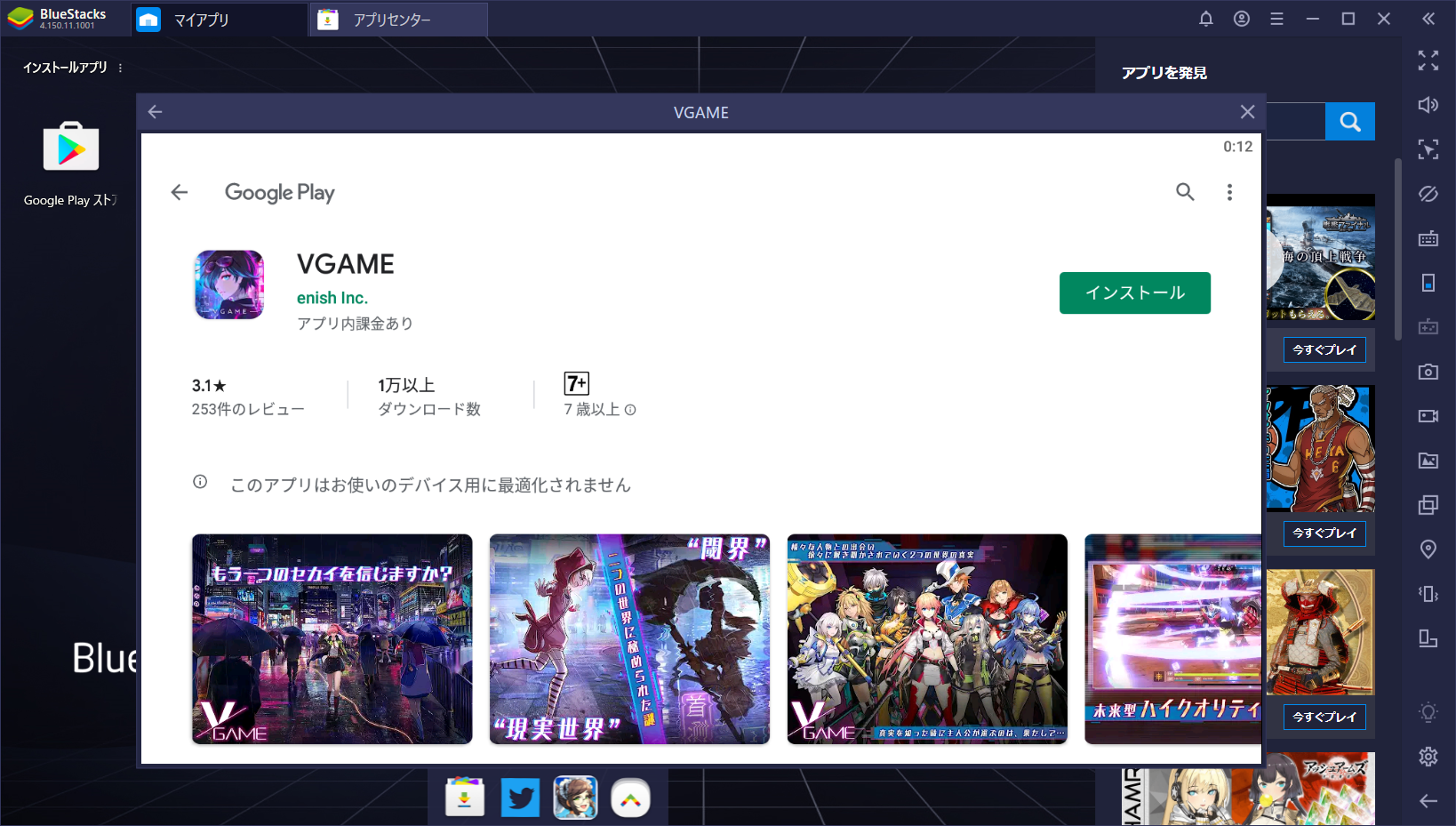Click back arrow in VGAME dialog title bar
1456x826 pixels.
point(155,112)
